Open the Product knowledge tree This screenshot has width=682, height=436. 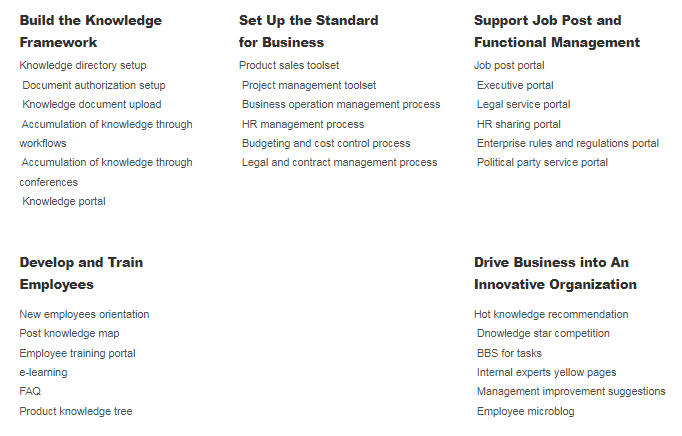[76, 412]
